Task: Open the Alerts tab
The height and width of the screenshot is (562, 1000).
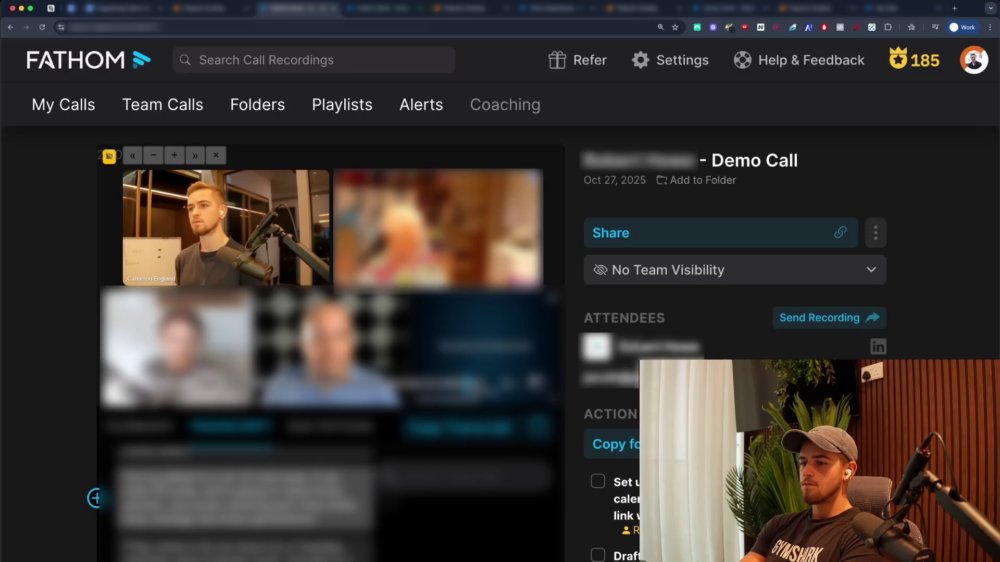Action: (421, 105)
